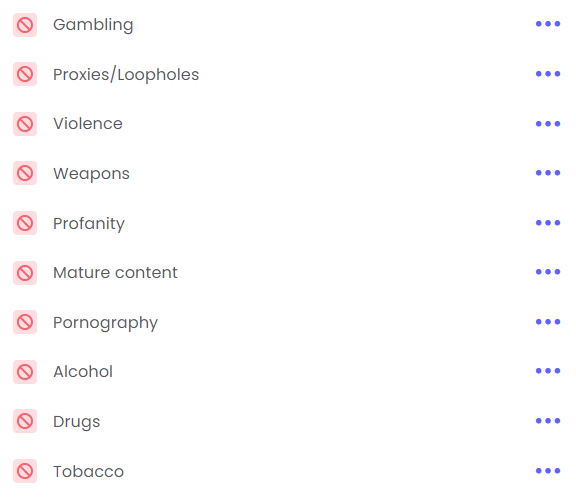Open the three-dot menu for Gambling
This screenshot has height=501, width=576.
pyautogui.click(x=548, y=24)
